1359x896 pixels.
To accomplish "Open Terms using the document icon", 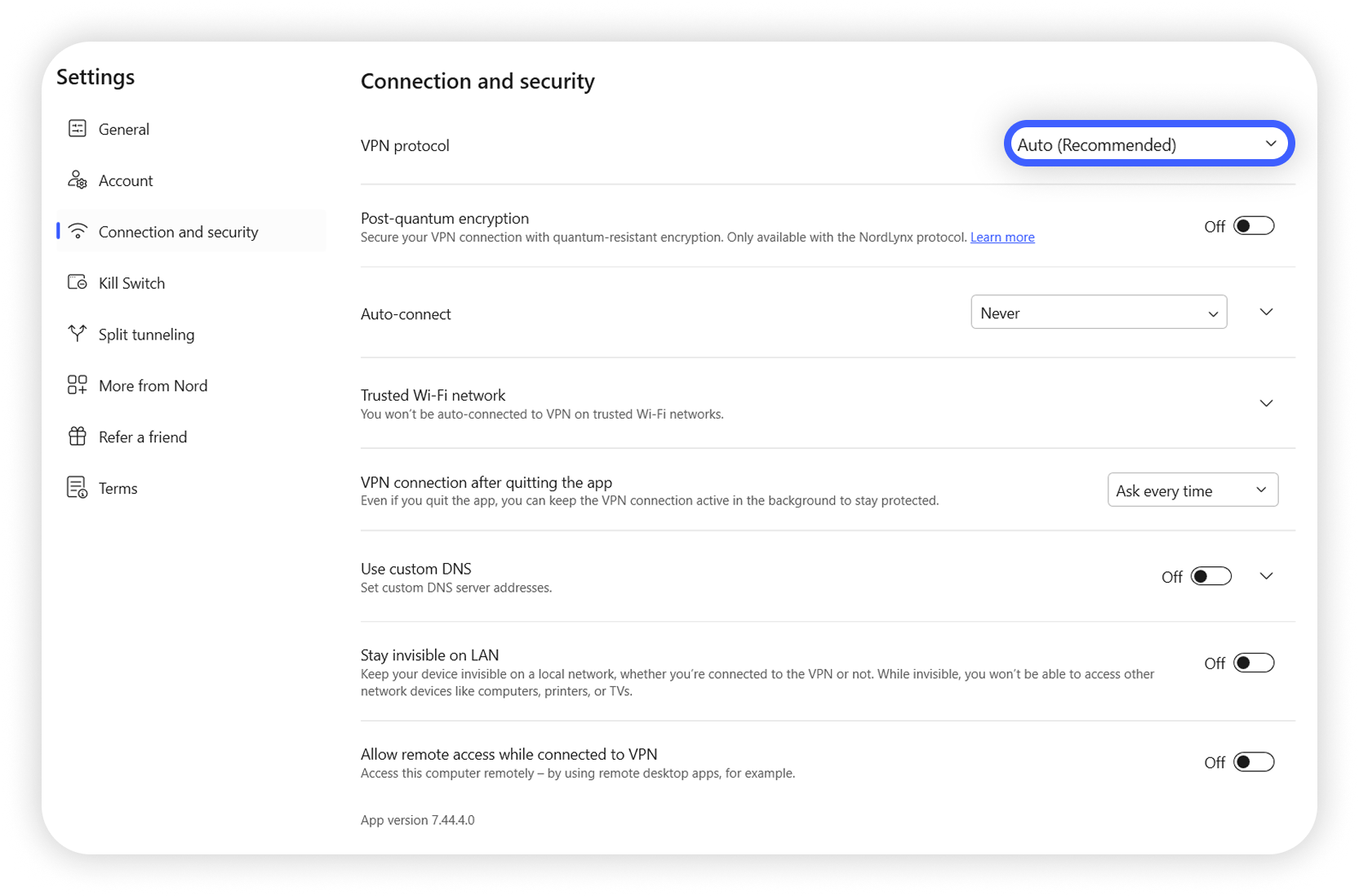I will pyautogui.click(x=78, y=487).
